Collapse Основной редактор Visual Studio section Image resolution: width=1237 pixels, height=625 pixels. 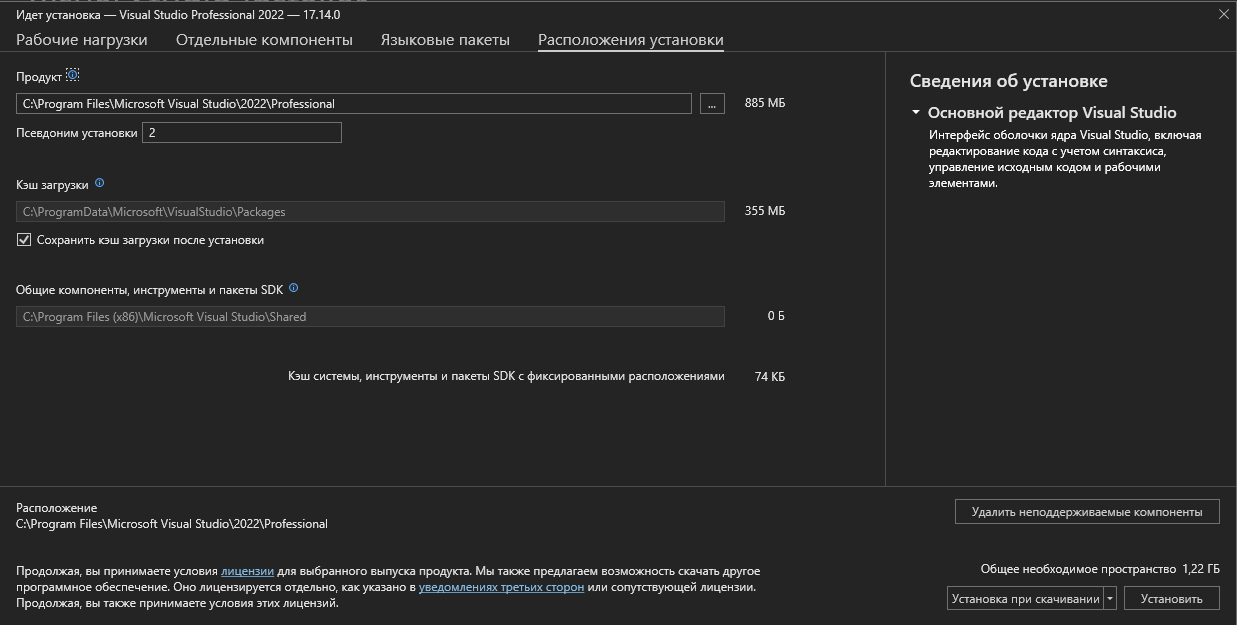pos(915,113)
